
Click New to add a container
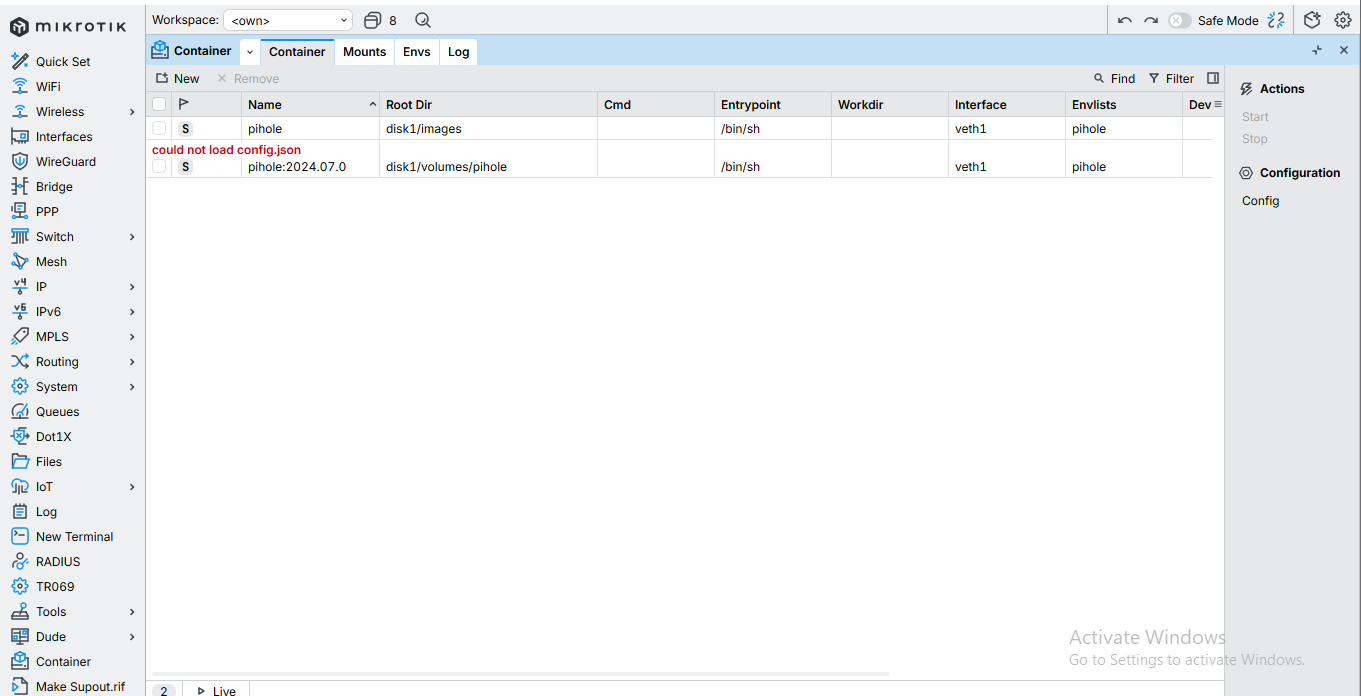click(177, 78)
